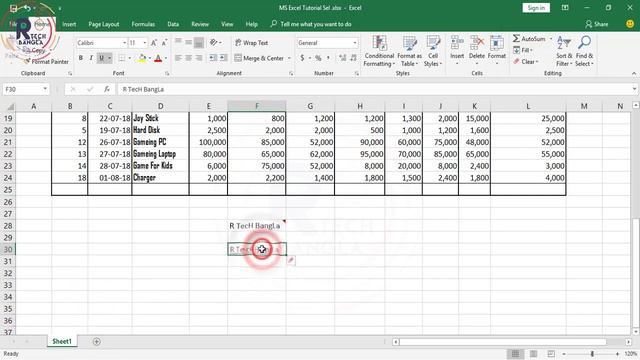
Task: Align text to bottom
Action: point(199,42)
